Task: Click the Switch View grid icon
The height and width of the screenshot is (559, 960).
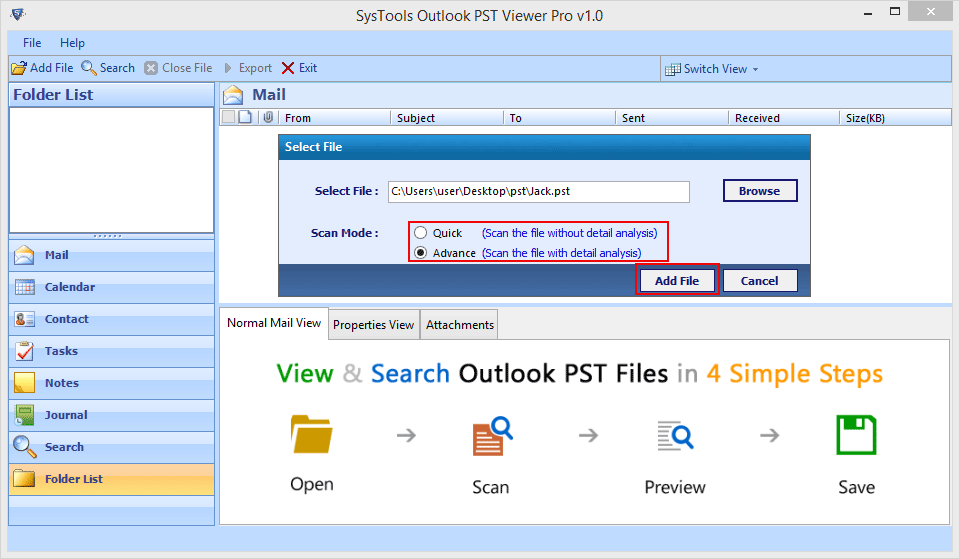Action: tap(672, 69)
